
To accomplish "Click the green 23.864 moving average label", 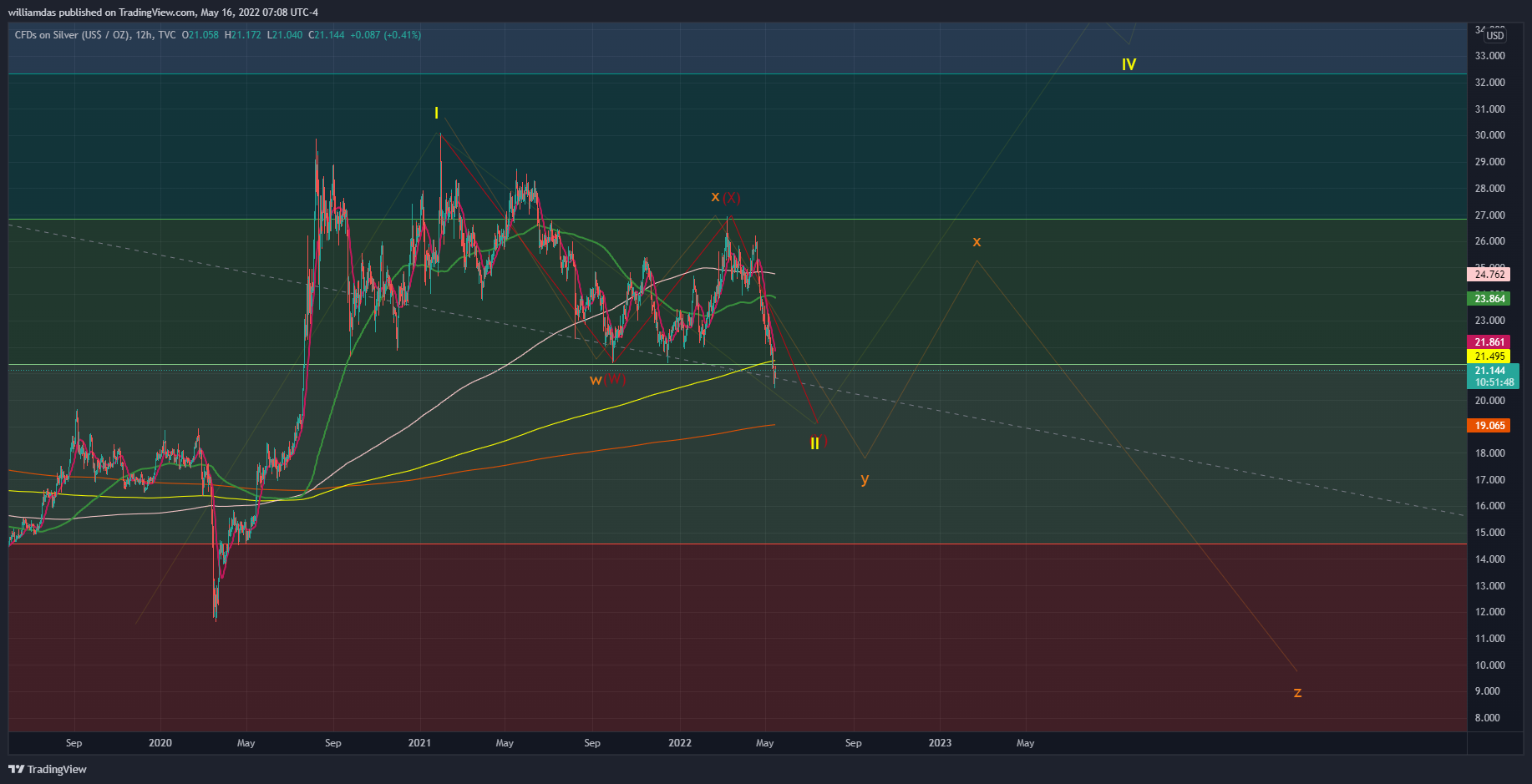I will click(x=1489, y=299).
